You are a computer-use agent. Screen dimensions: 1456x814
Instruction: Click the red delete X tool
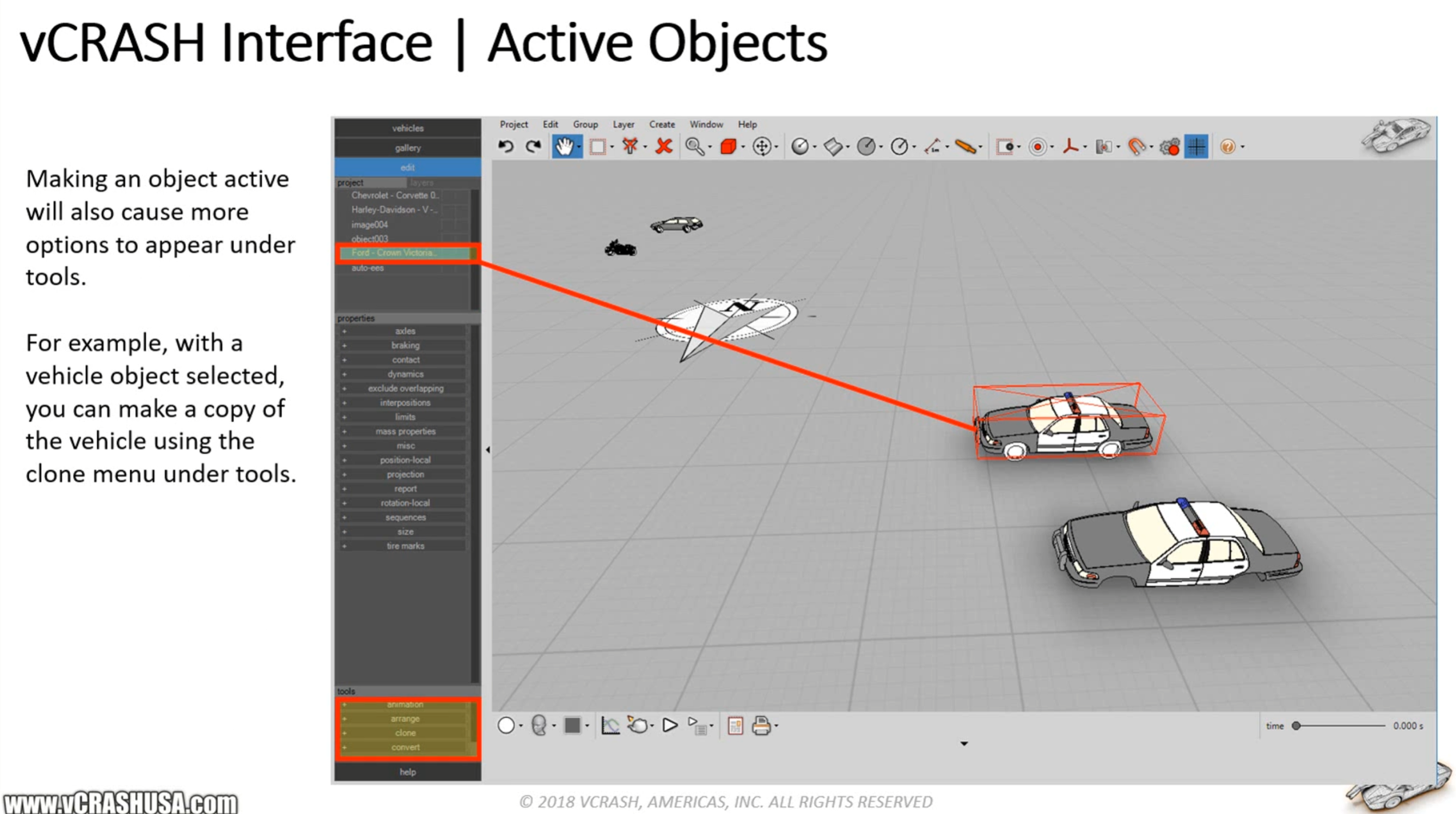coord(663,146)
